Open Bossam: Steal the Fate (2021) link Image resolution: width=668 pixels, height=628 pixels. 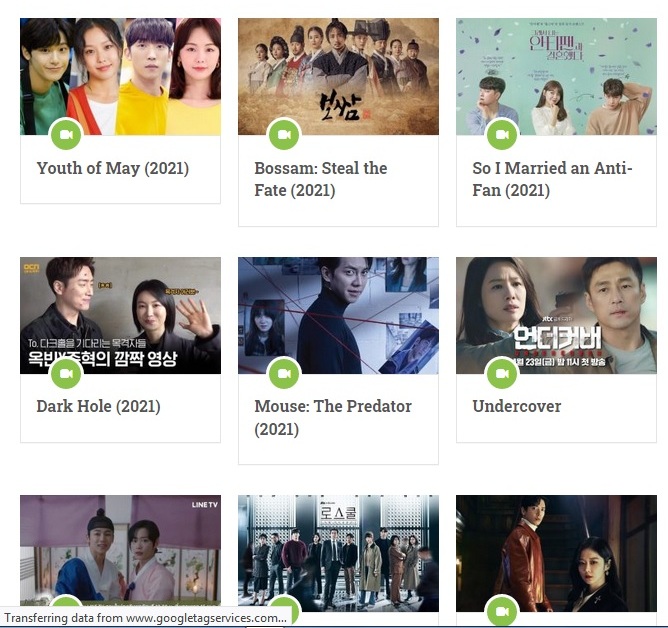pyautogui.click(x=321, y=179)
